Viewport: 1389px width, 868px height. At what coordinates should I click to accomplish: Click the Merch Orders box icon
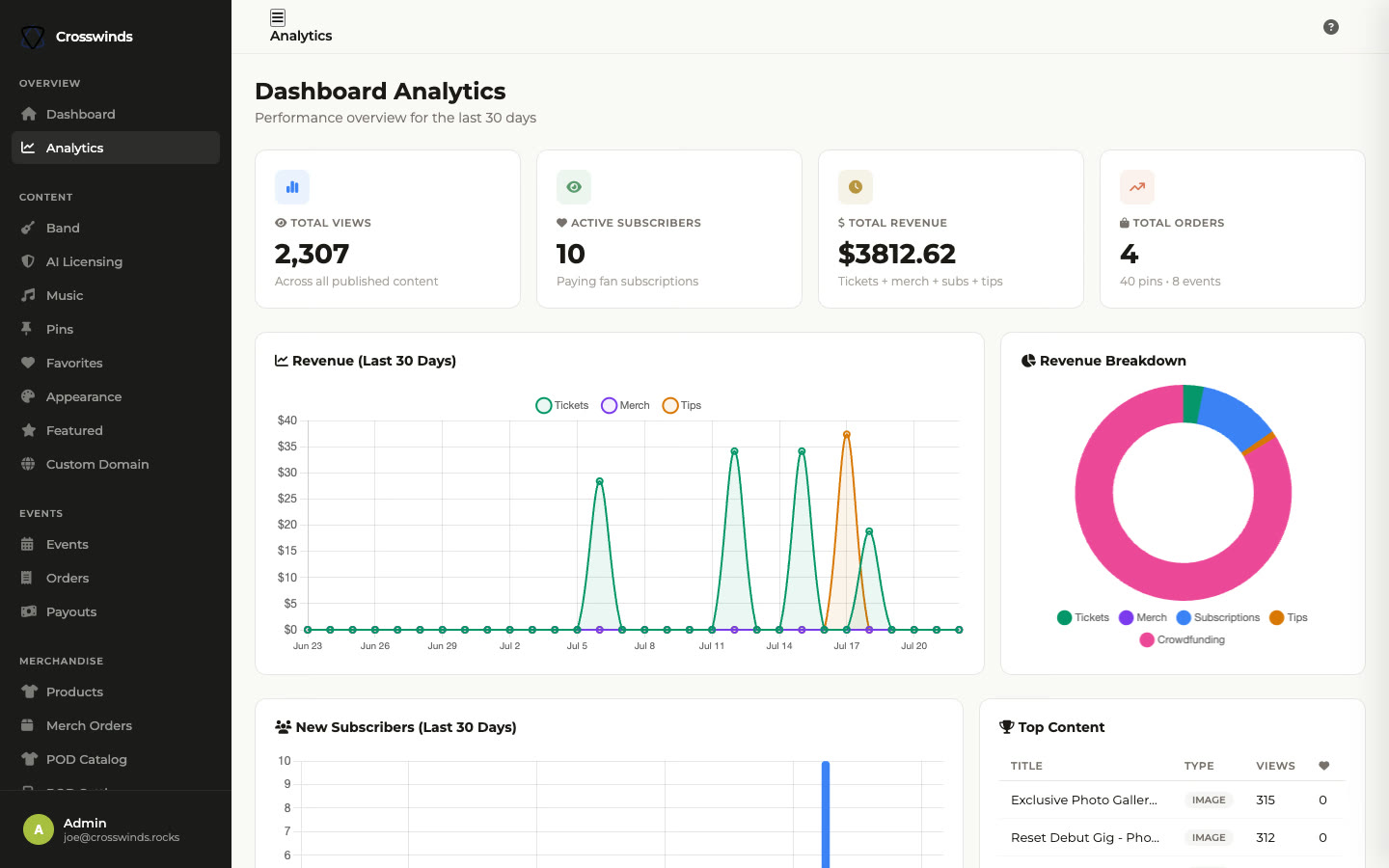(x=28, y=725)
